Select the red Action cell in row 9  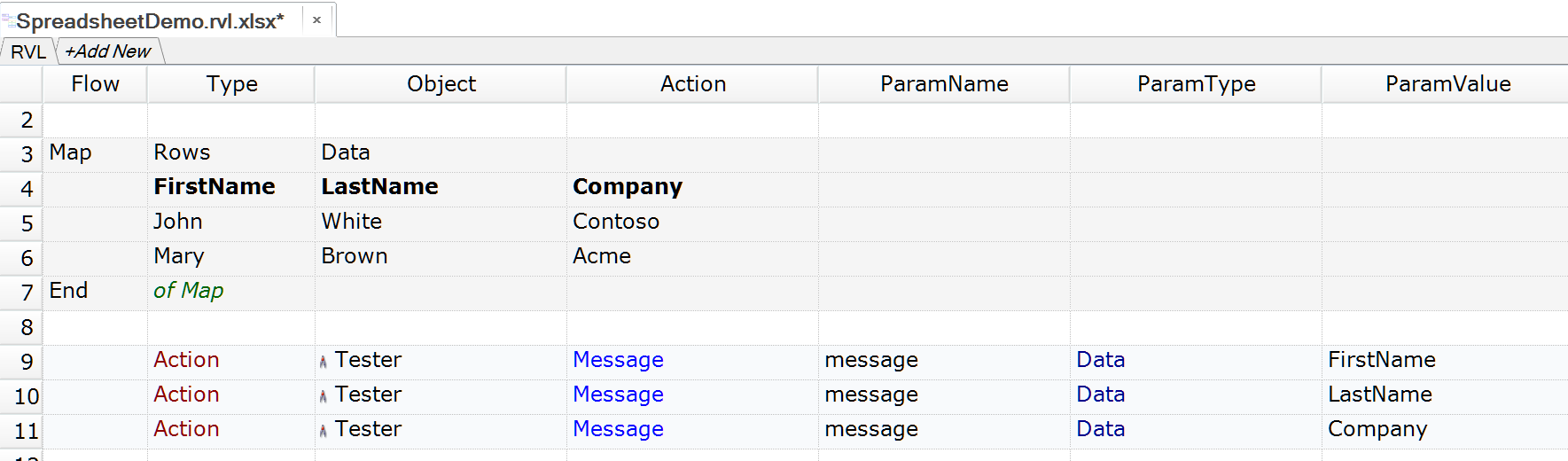click(x=186, y=360)
